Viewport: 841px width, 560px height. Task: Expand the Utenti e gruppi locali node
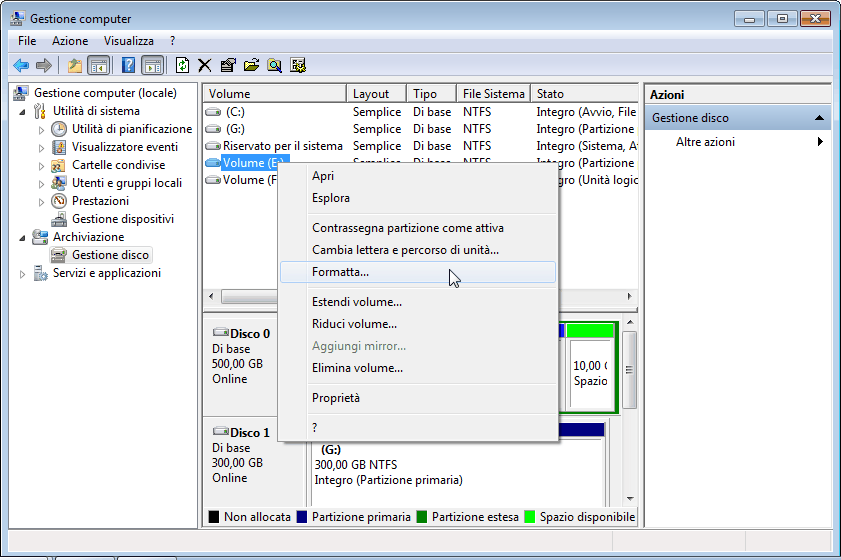41,184
